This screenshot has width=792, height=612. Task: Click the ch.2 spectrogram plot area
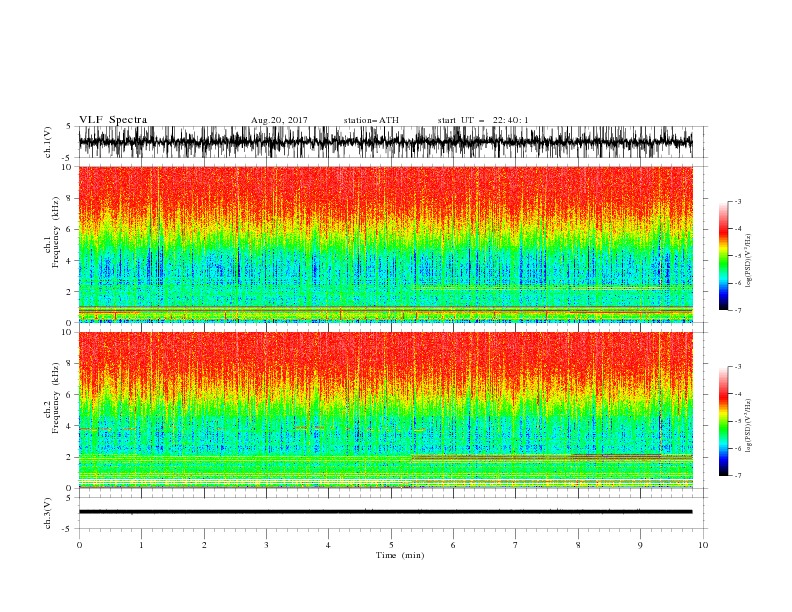point(385,410)
